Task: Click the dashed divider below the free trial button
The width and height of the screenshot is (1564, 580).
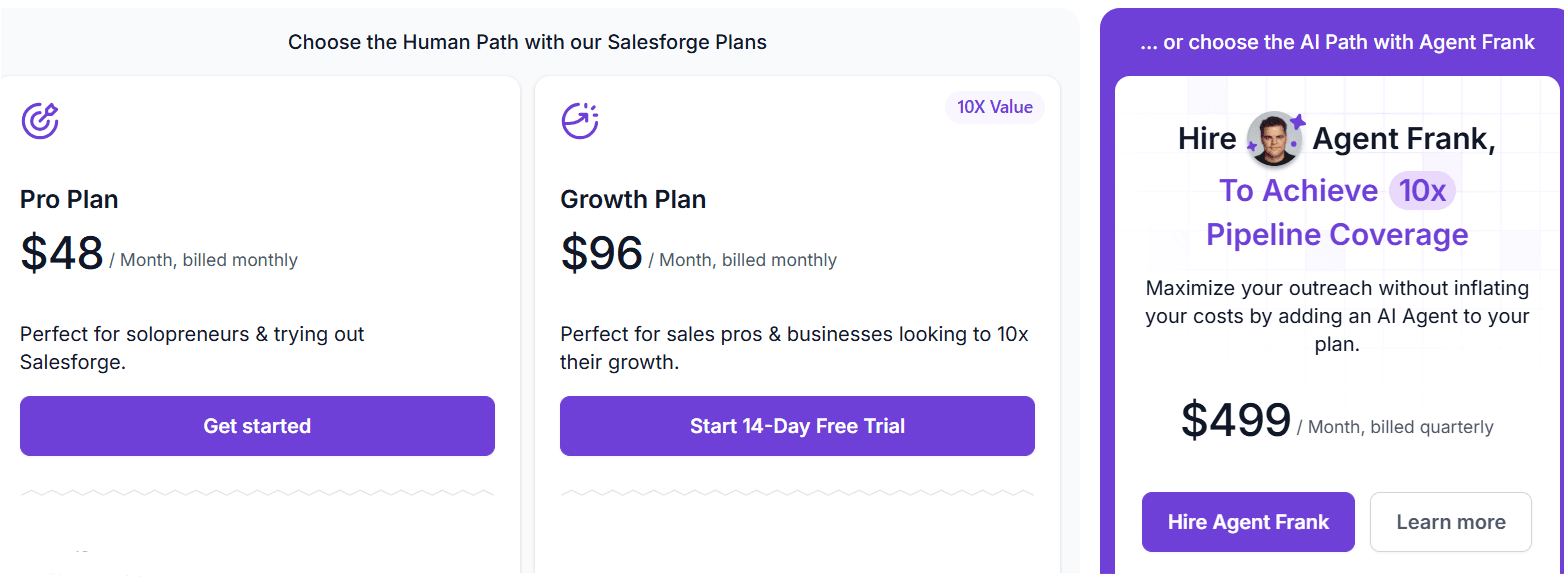Action: point(797,490)
